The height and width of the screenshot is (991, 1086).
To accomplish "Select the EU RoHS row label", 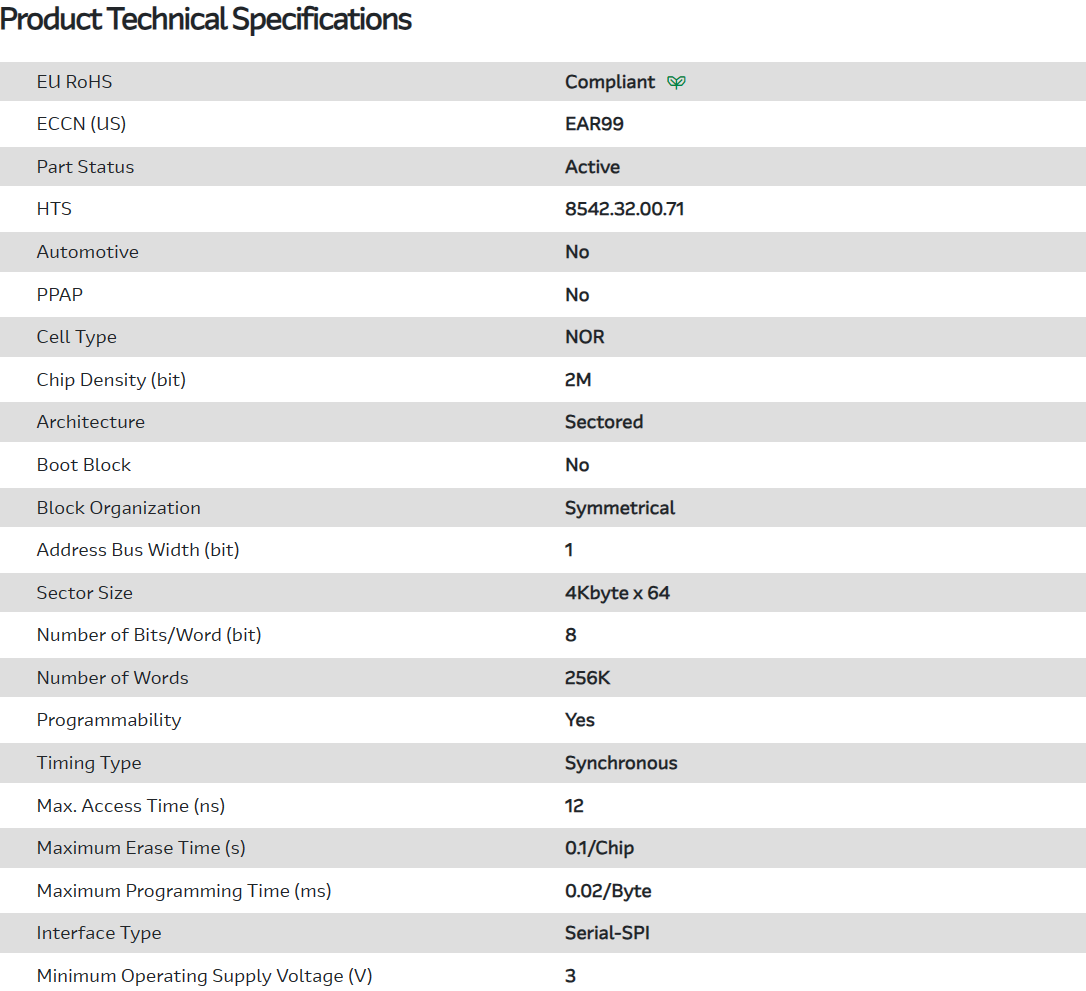I will (x=74, y=82).
